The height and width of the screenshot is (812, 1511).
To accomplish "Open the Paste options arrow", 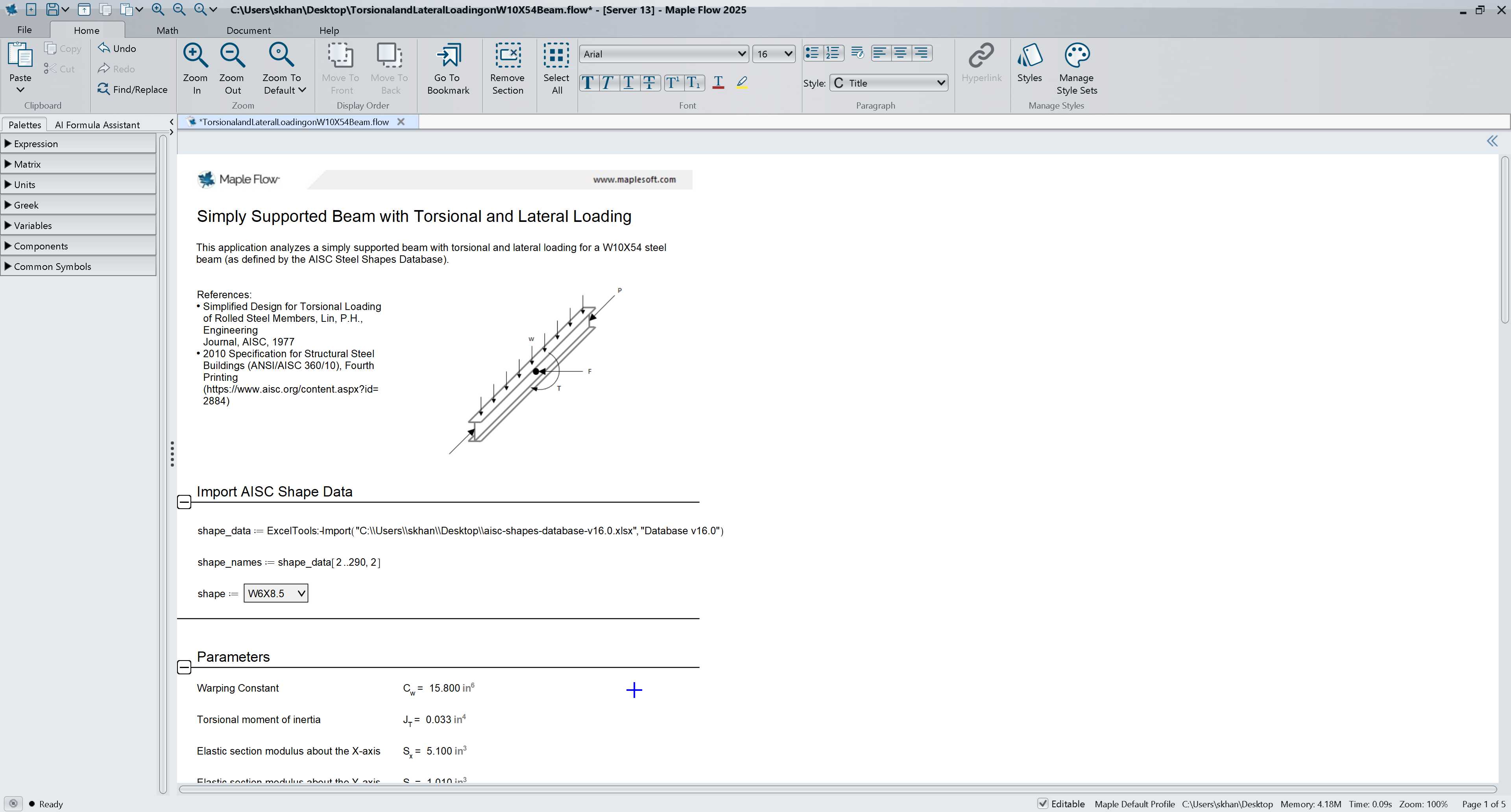I will [x=20, y=90].
